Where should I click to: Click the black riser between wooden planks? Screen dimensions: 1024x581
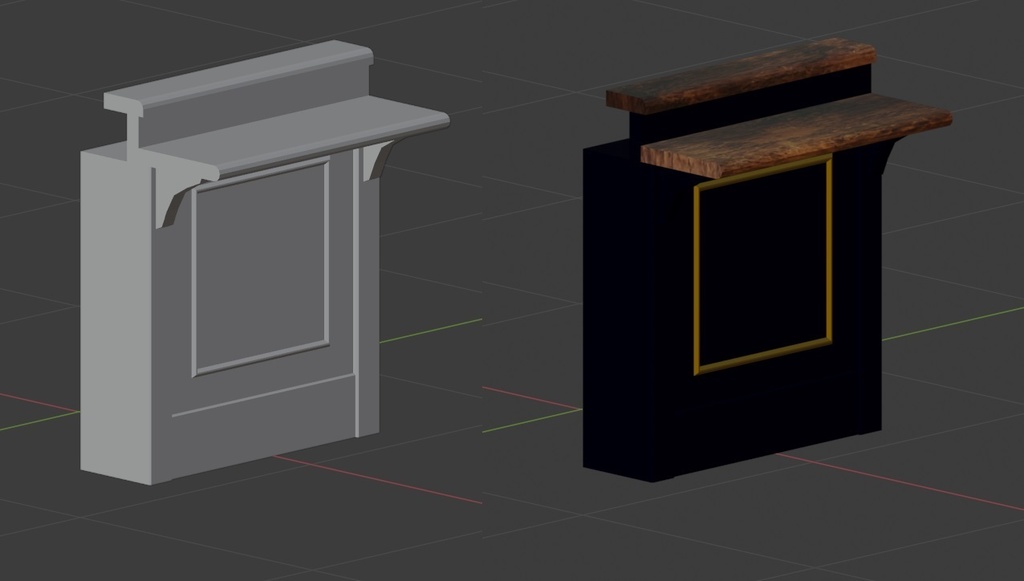(751, 104)
